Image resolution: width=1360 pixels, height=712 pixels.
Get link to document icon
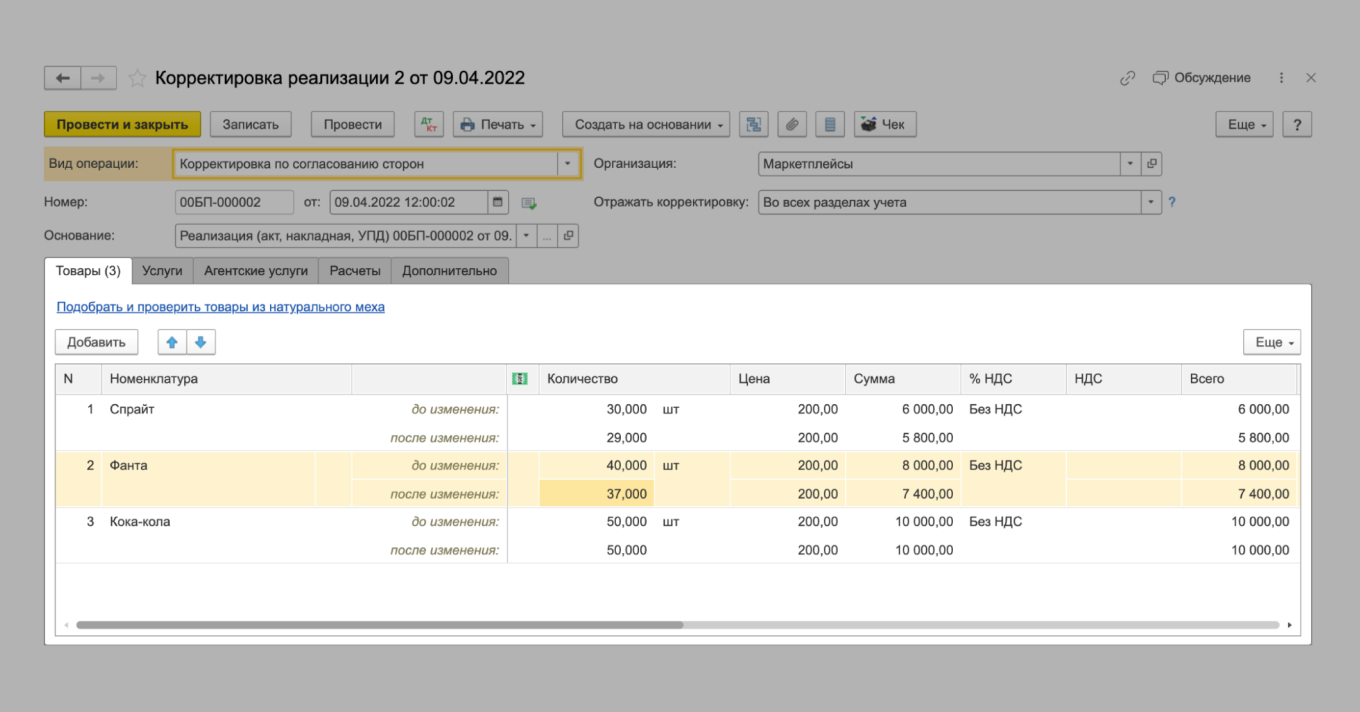pos(1127,78)
